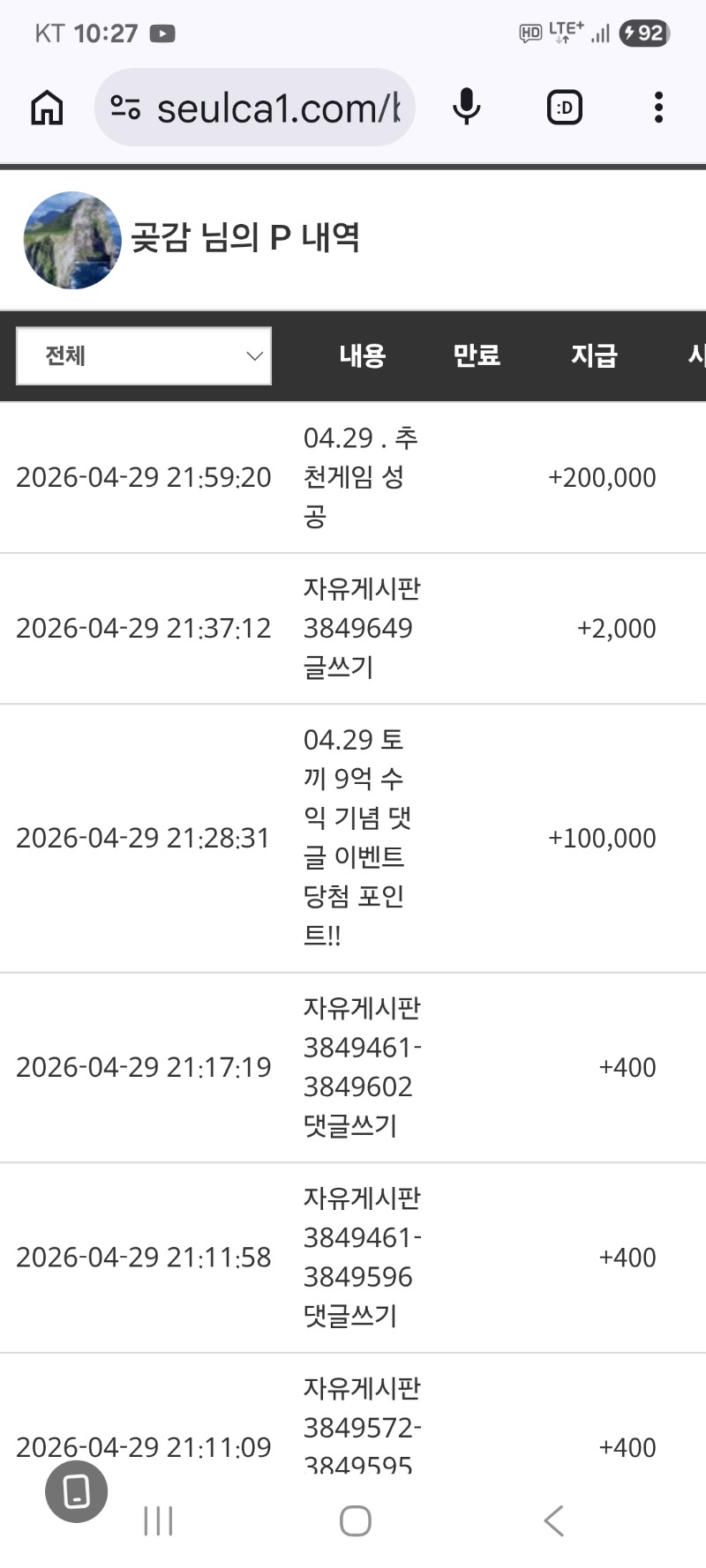
Task: Expand the 전체 filter dropdown
Action: (144, 356)
